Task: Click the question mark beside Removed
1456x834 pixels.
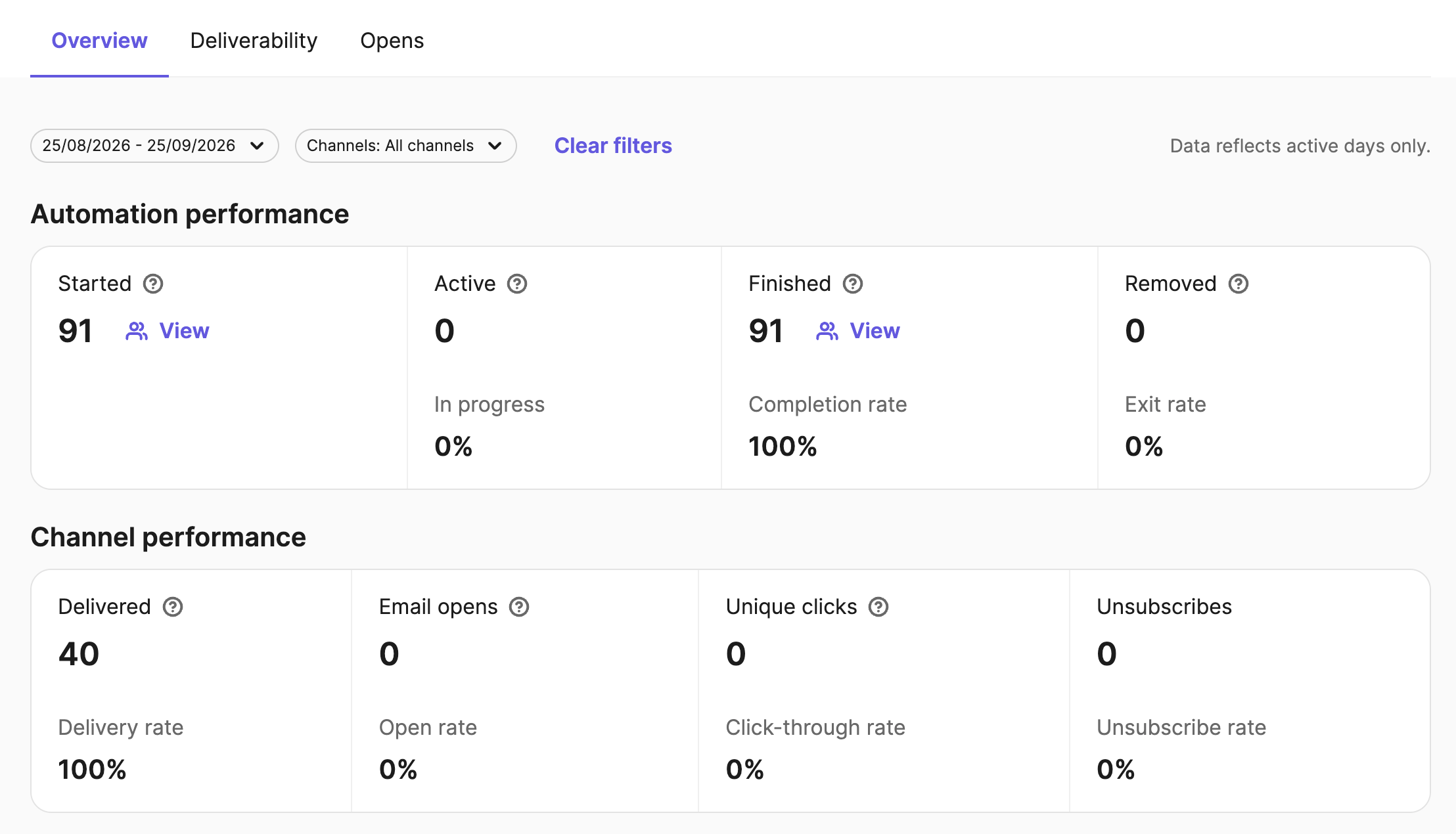Action: tap(1239, 284)
